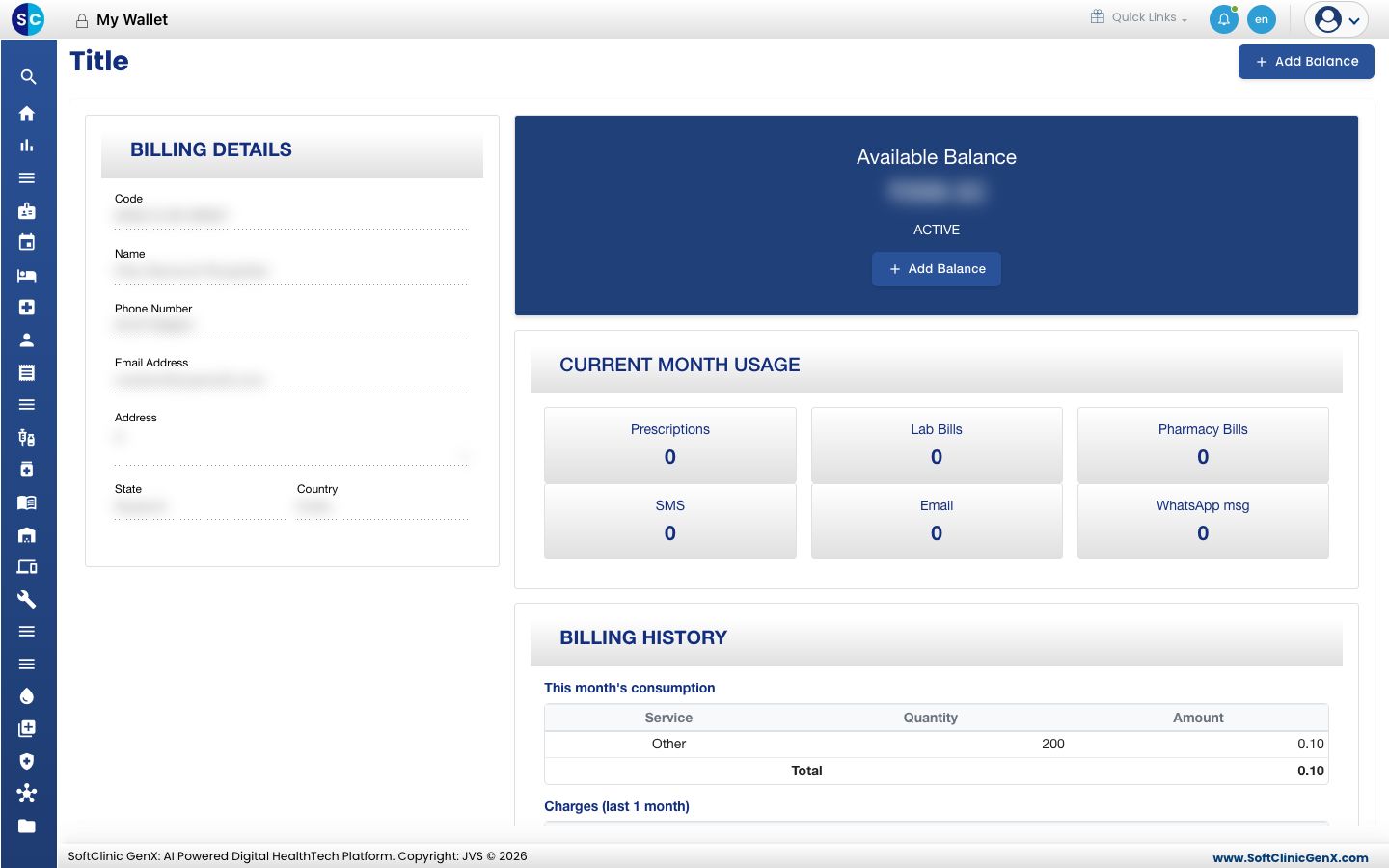Viewport: 1389px width, 868px height.
Task: Open the user profile dropdown
Action: coord(1337,19)
